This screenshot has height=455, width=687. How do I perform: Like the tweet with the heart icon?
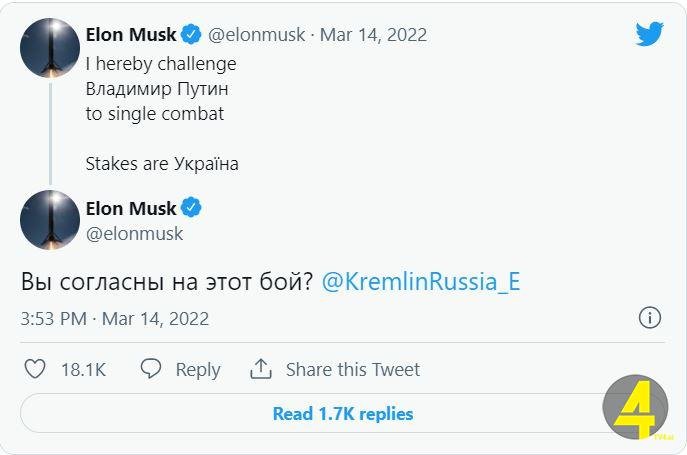pos(35,369)
